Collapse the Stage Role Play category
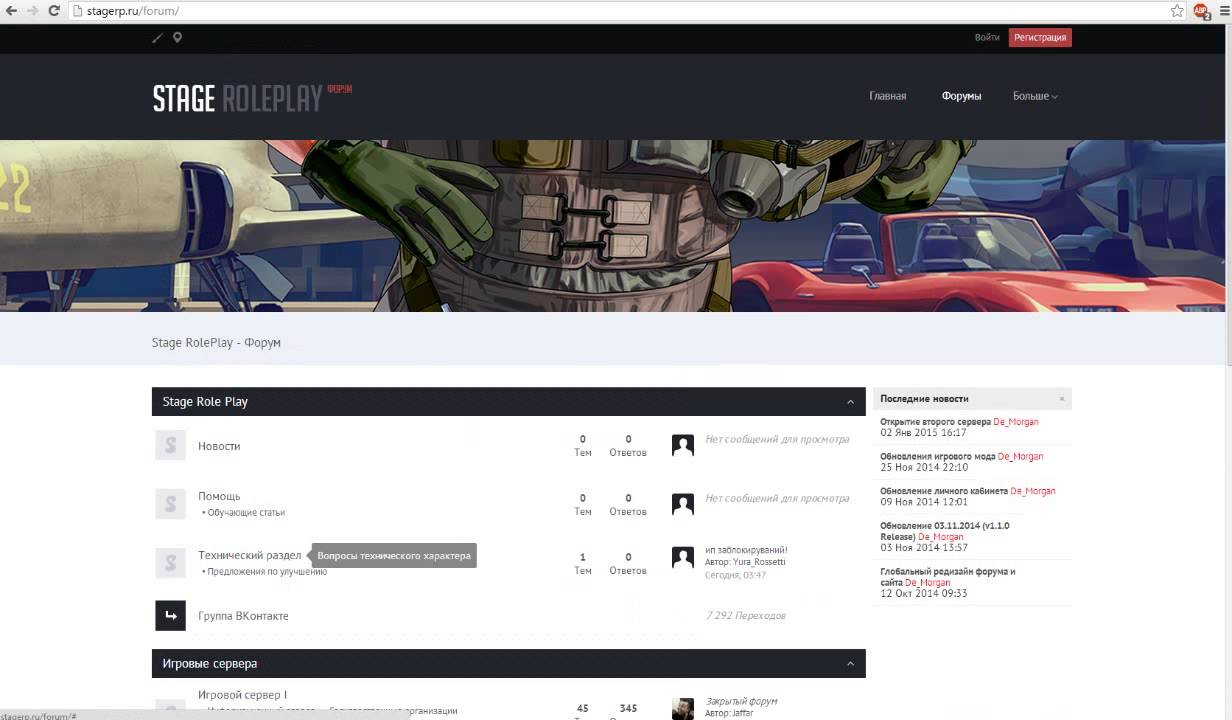 tap(850, 402)
